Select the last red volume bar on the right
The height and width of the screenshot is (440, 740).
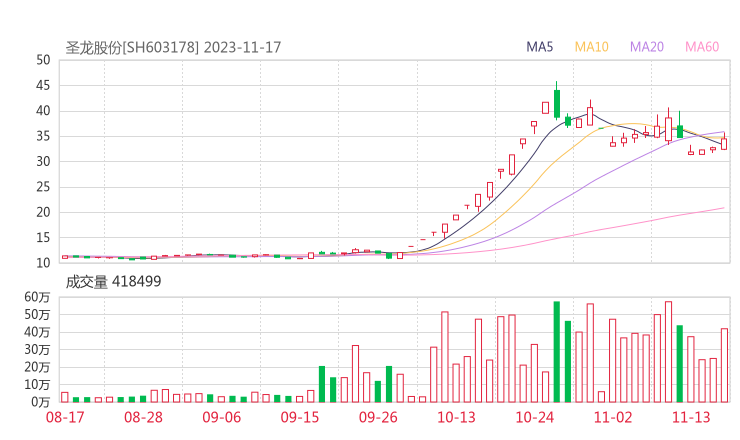[x=724, y=365]
